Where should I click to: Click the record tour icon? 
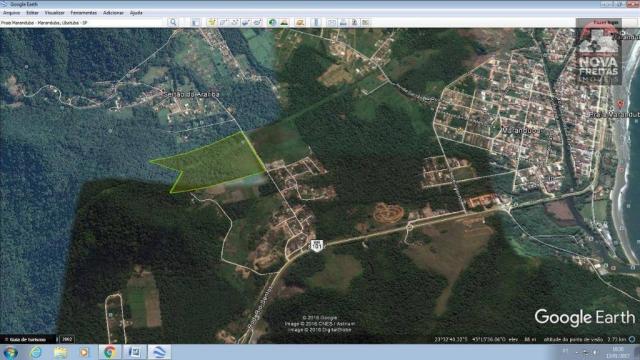(x=257, y=22)
